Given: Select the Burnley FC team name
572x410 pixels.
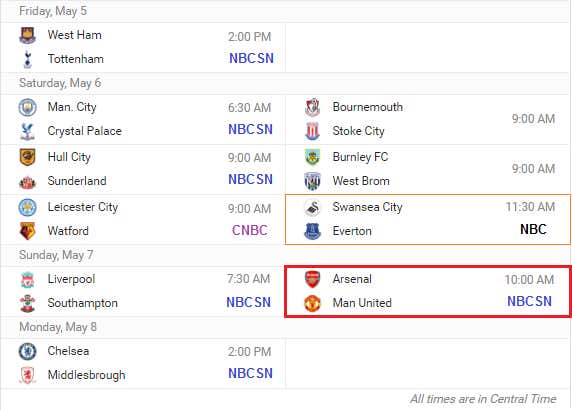Looking at the screenshot, I should coord(360,157).
